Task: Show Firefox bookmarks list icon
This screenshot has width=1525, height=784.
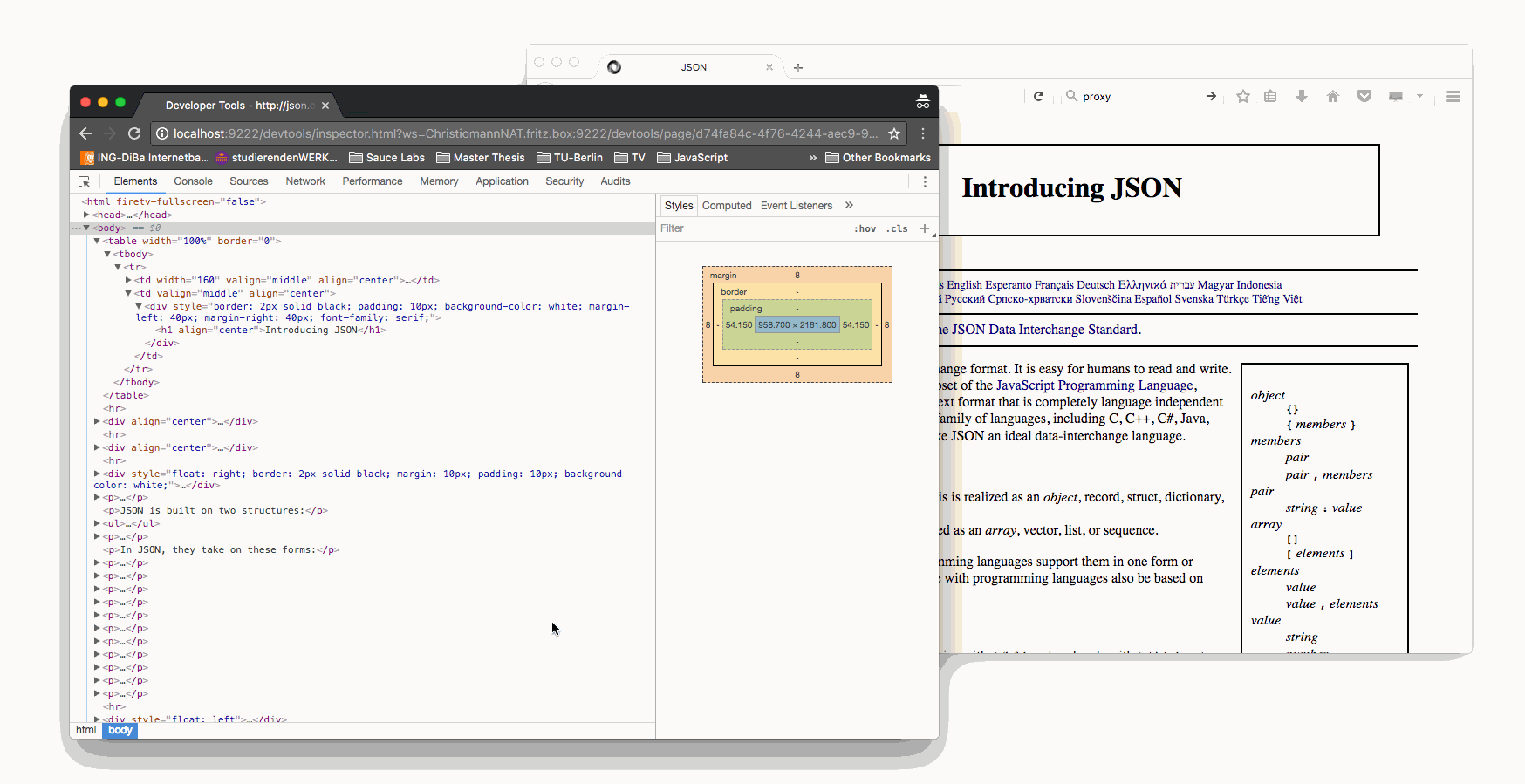Action: coord(1270,96)
